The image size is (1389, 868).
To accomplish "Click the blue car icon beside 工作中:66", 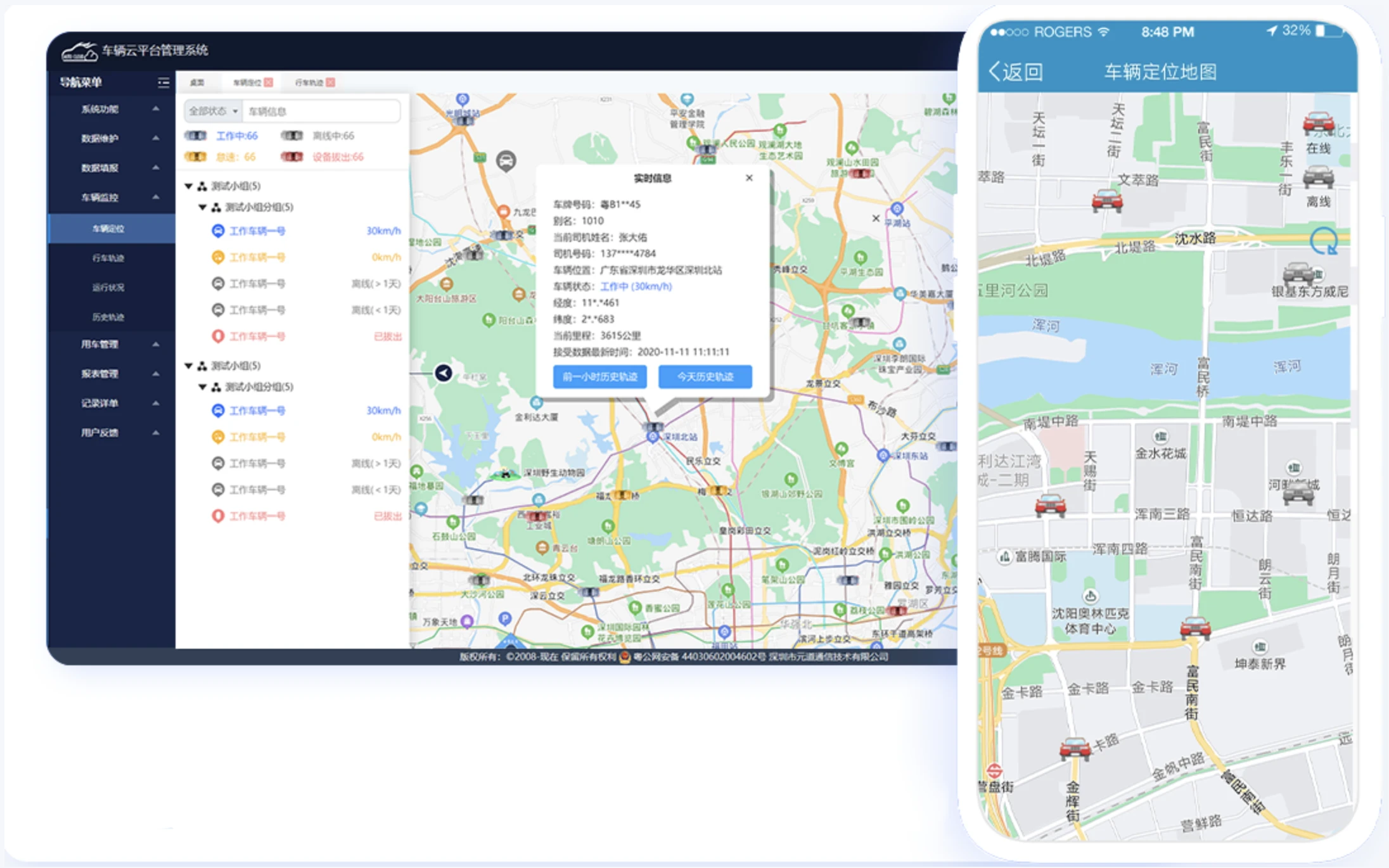I will [196, 136].
